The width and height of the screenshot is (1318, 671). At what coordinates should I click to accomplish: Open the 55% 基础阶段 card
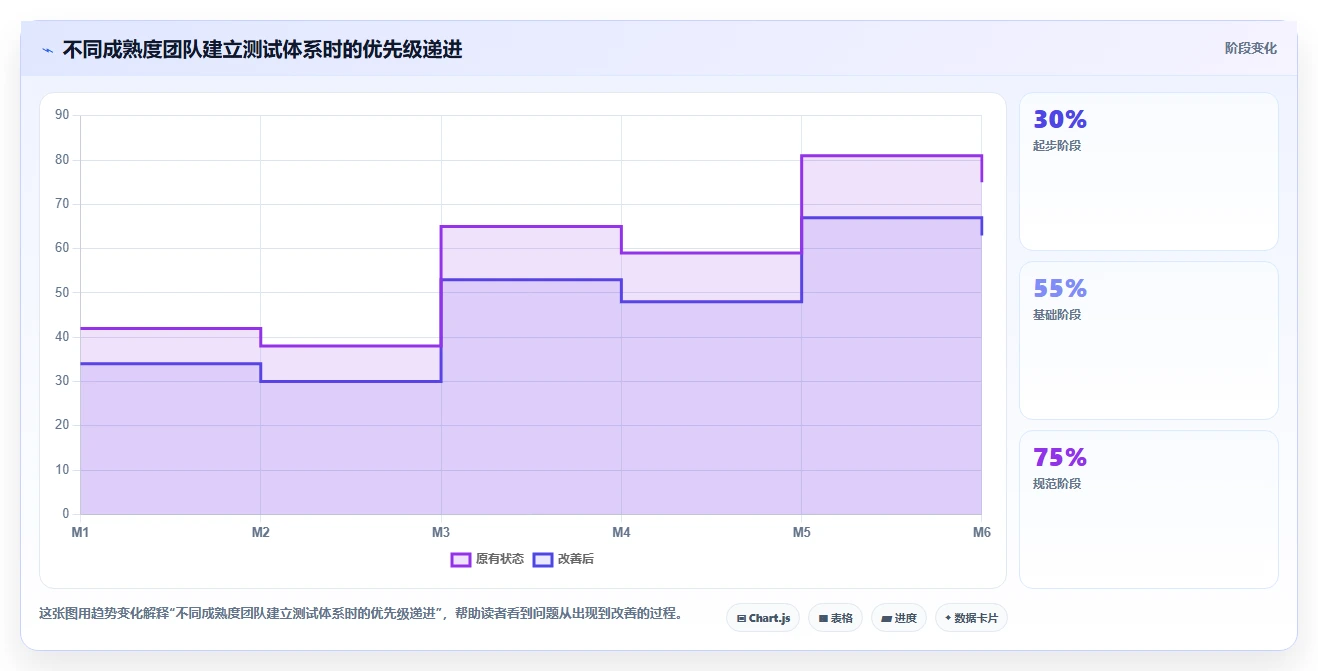(x=1148, y=340)
